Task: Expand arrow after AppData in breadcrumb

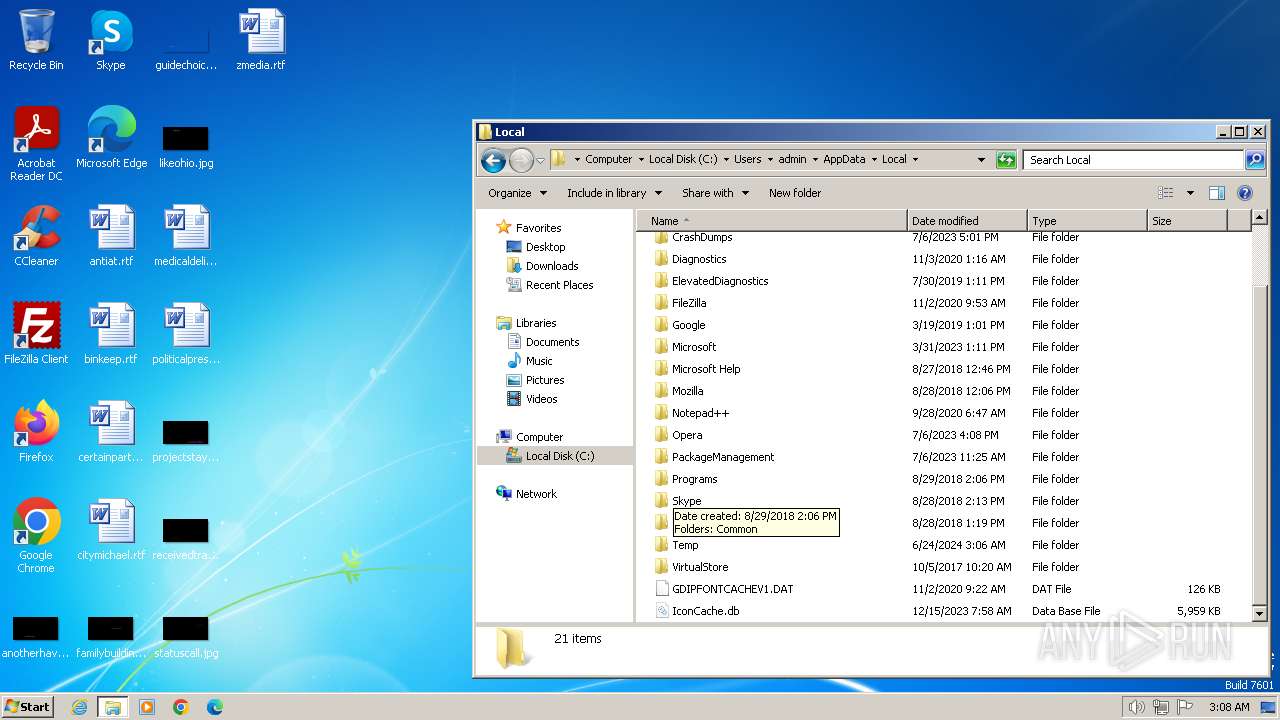Action: (873, 160)
